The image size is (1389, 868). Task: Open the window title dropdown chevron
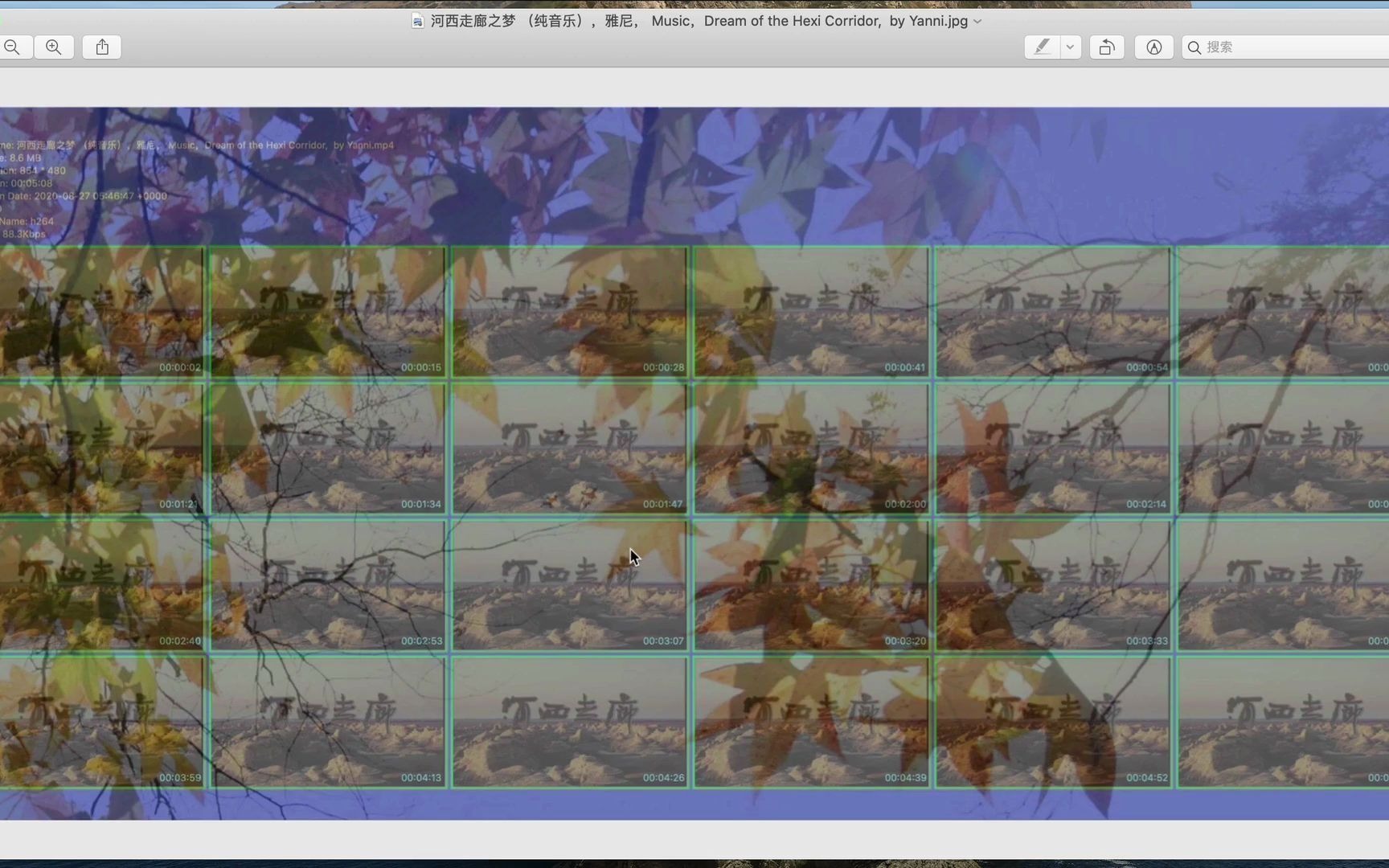click(x=977, y=22)
